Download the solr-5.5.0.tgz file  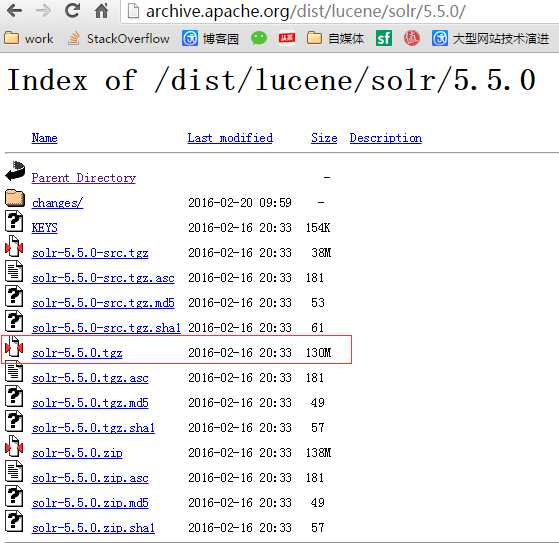[x=77, y=353]
